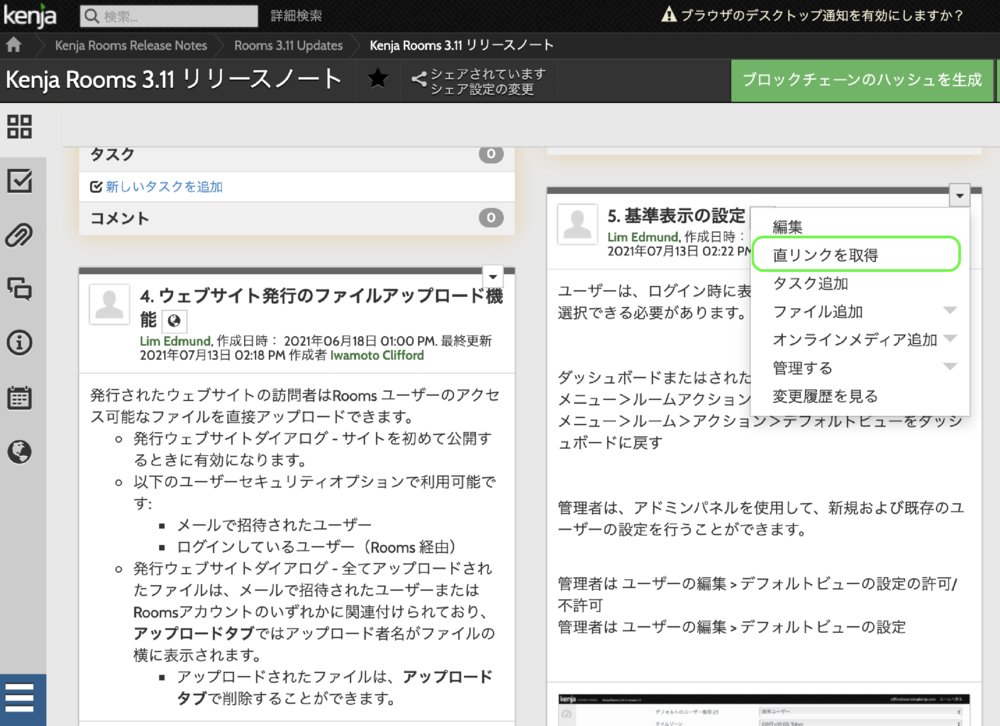The height and width of the screenshot is (726, 1000).
Task: Open topic 4 dropdown arrow menu
Action: coord(492,277)
